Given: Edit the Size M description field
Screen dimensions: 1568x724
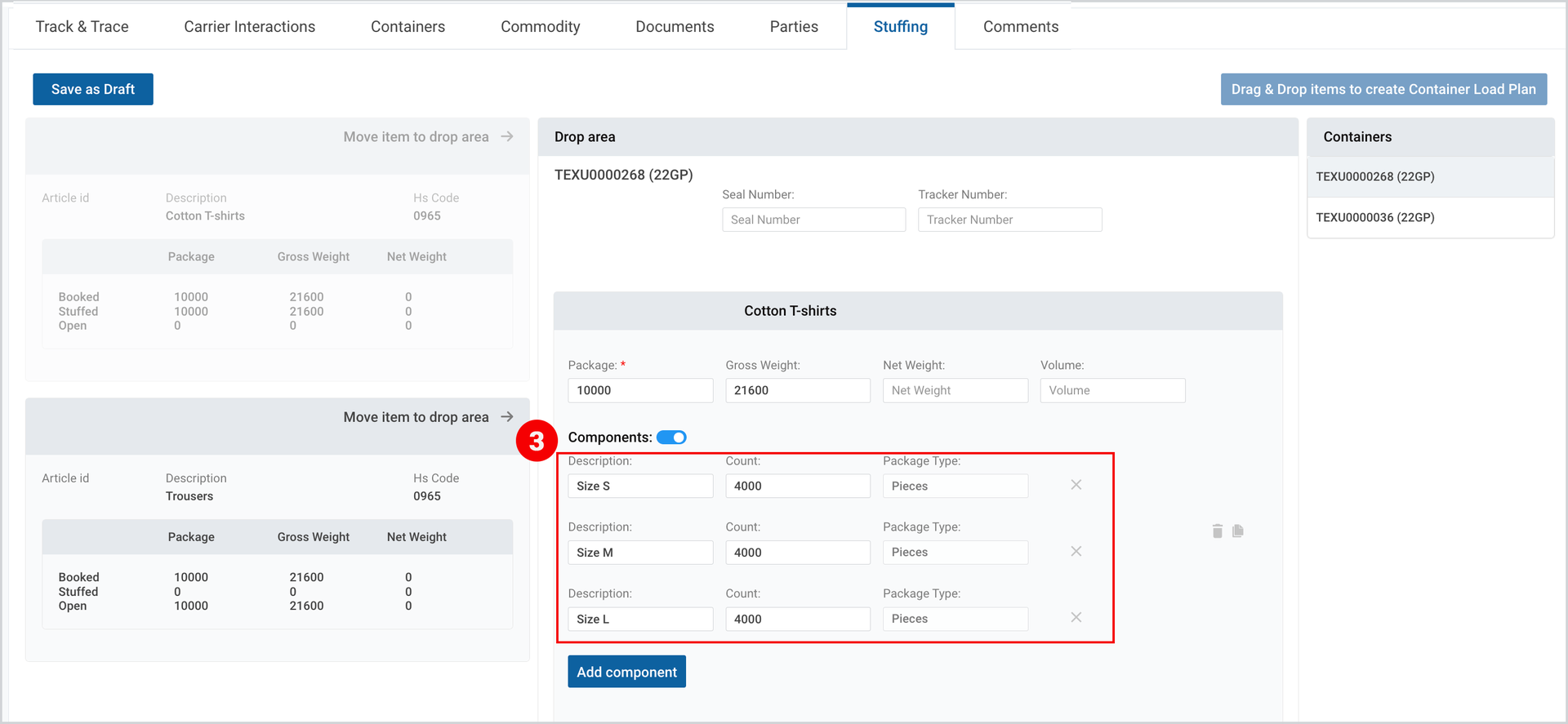Looking at the screenshot, I should (x=640, y=553).
